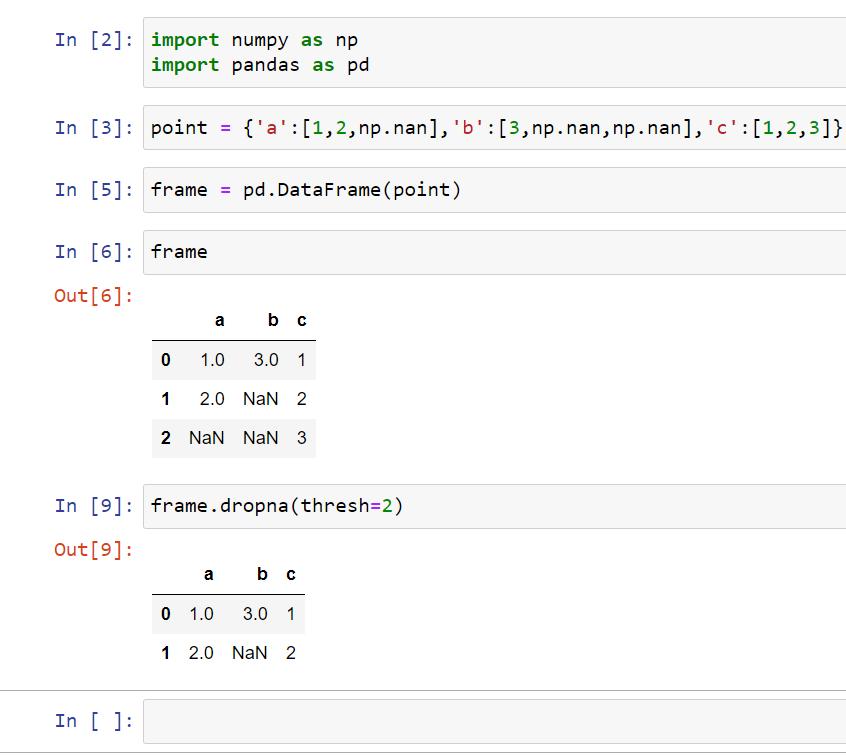Click the In [3]: prompt label

(94, 128)
